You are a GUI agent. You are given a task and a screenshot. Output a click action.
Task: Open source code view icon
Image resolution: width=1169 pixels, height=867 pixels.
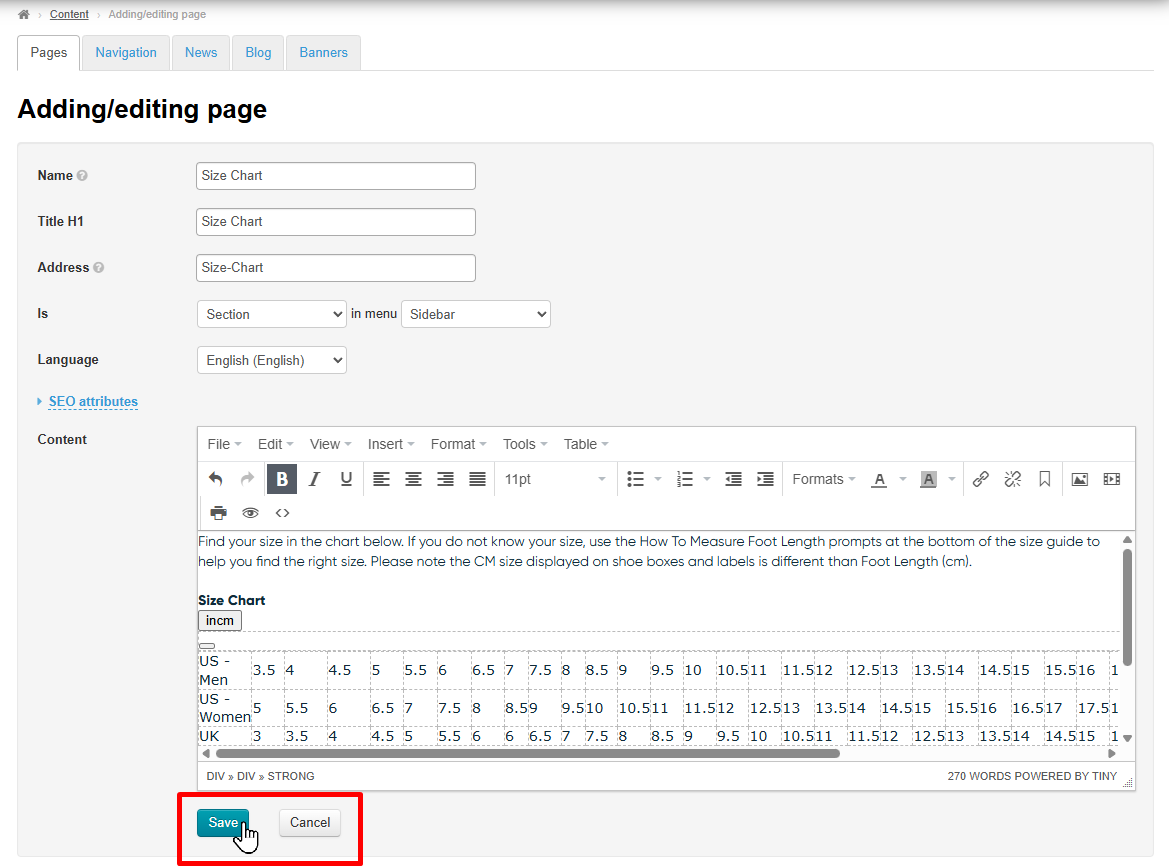tap(282, 513)
